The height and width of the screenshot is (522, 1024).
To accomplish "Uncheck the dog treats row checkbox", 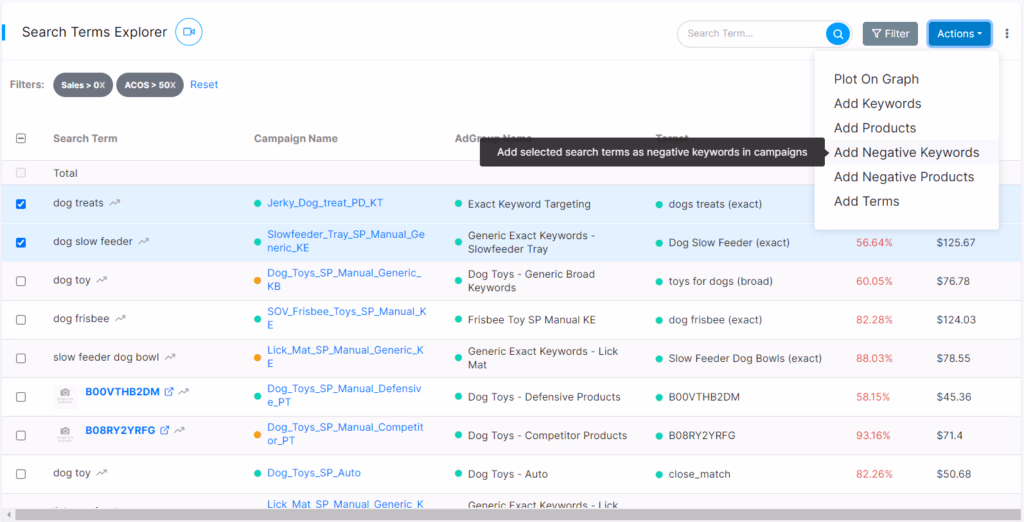I will (x=21, y=204).
